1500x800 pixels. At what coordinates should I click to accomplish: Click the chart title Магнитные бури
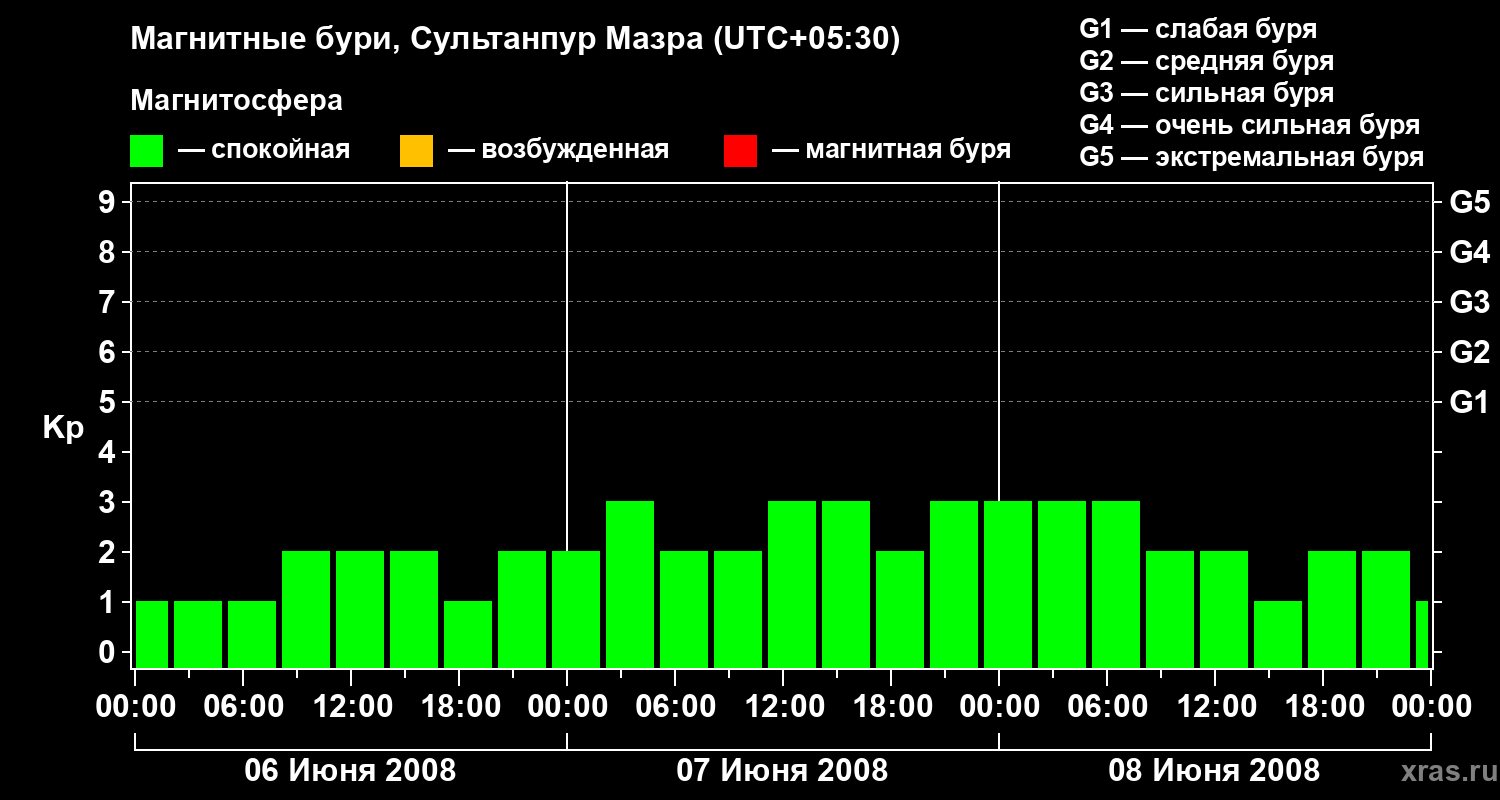[x=516, y=39]
